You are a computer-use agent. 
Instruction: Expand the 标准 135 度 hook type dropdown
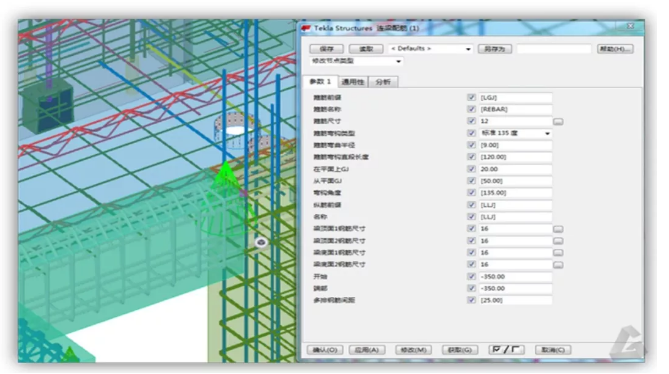(x=515, y=133)
